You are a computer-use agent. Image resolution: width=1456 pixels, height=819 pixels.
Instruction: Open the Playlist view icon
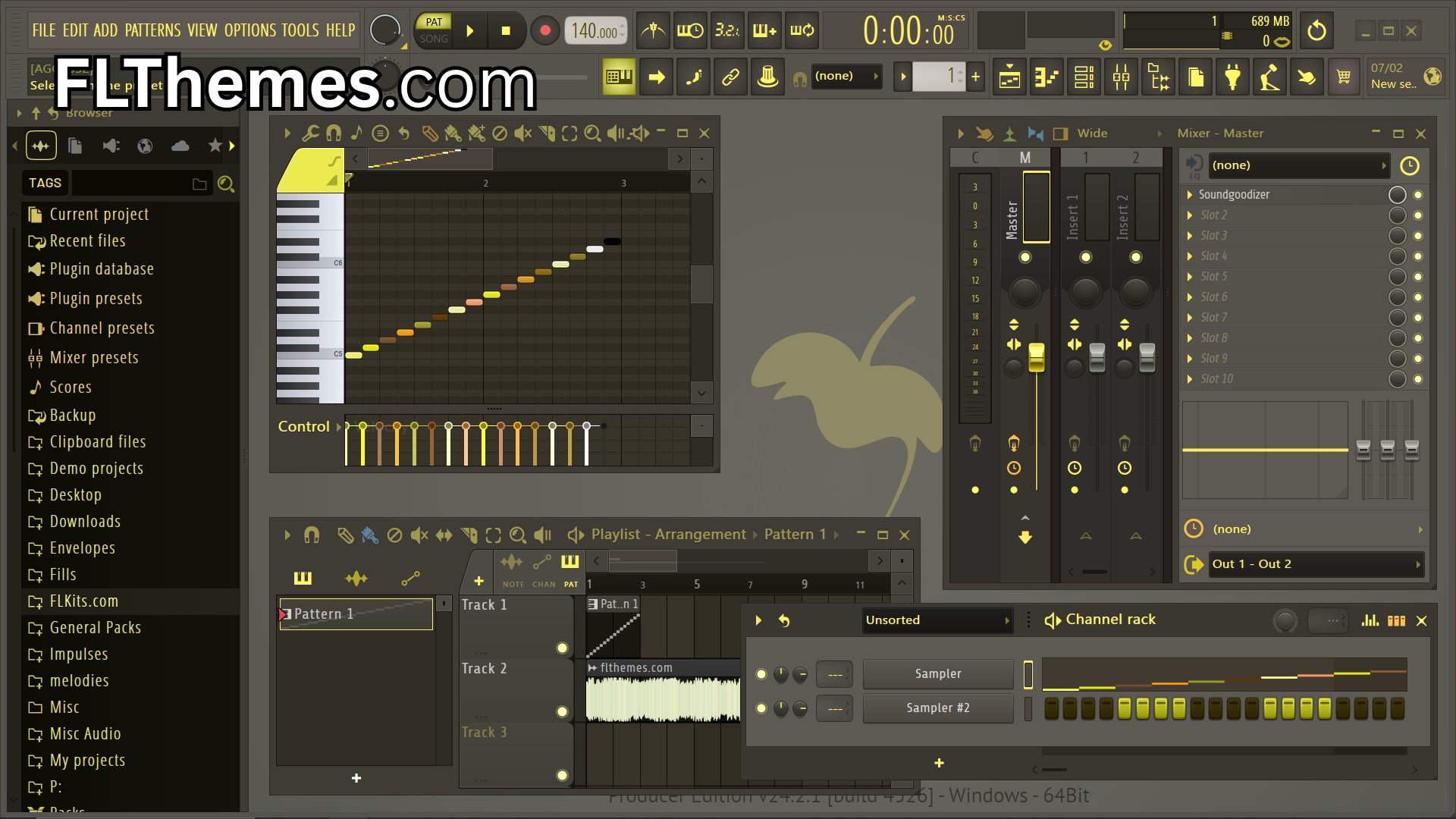coord(1010,77)
